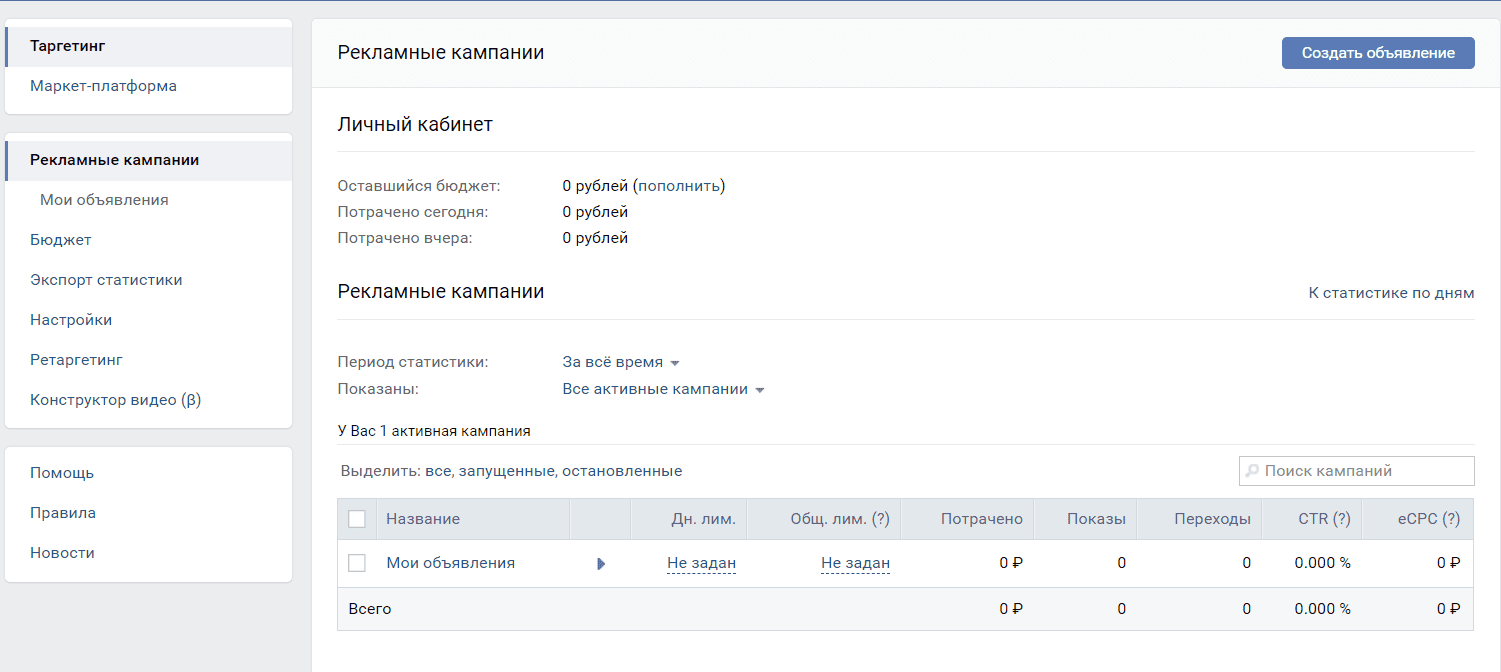
Task: Click the play triangle icon beside Мои объявления
Action: tap(601, 564)
